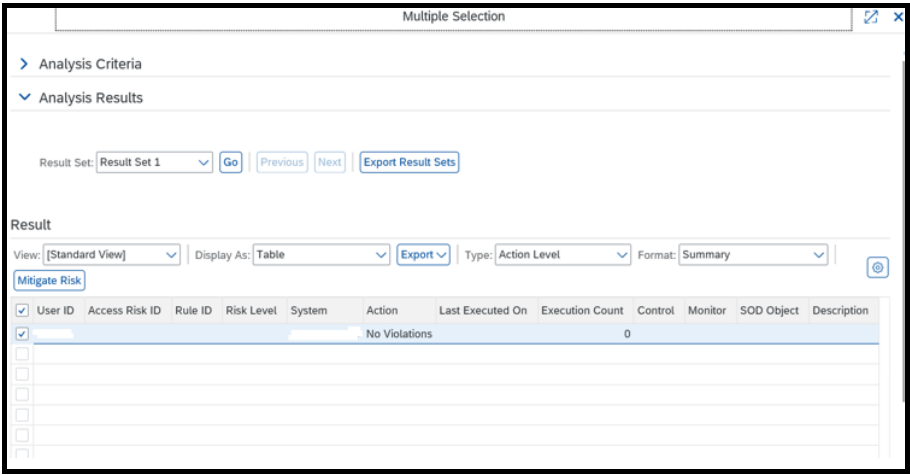This screenshot has height=475, width=910.
Task: Open table settings gear icon
Action: click(x=878, y=268)
